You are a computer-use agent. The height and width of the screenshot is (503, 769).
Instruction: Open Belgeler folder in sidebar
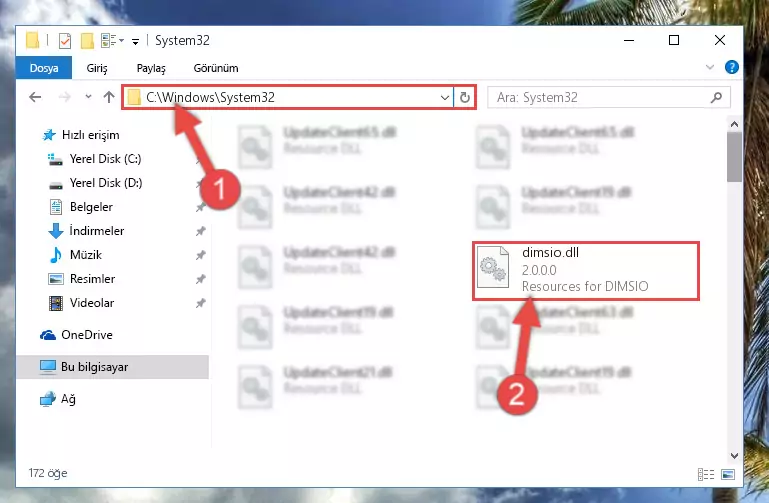click(91, 207)
